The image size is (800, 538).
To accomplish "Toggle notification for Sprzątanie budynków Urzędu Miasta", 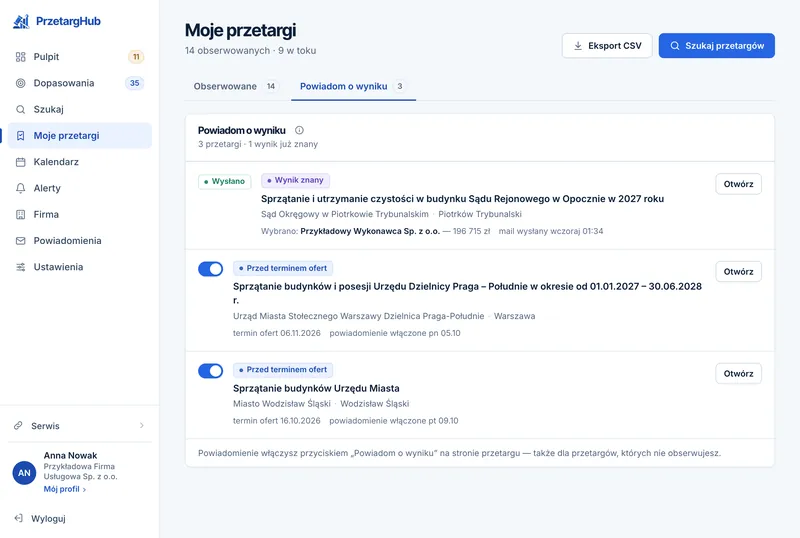I will tap(211, 371).
